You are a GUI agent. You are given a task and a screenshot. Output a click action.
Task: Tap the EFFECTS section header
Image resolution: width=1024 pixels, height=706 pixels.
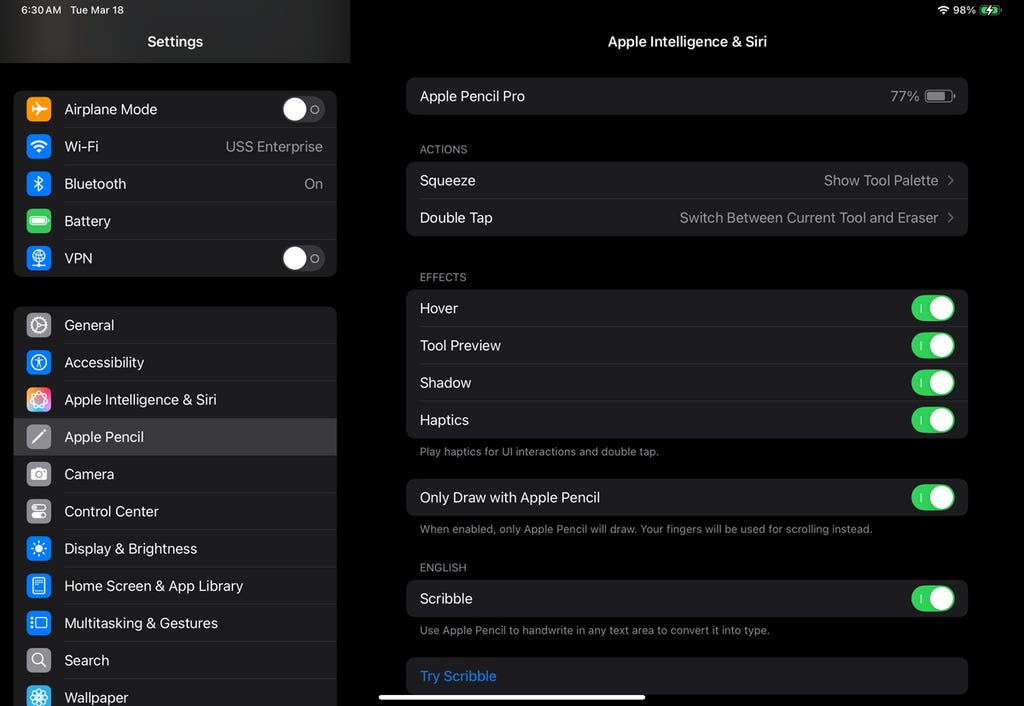click(x=443, y=277)
